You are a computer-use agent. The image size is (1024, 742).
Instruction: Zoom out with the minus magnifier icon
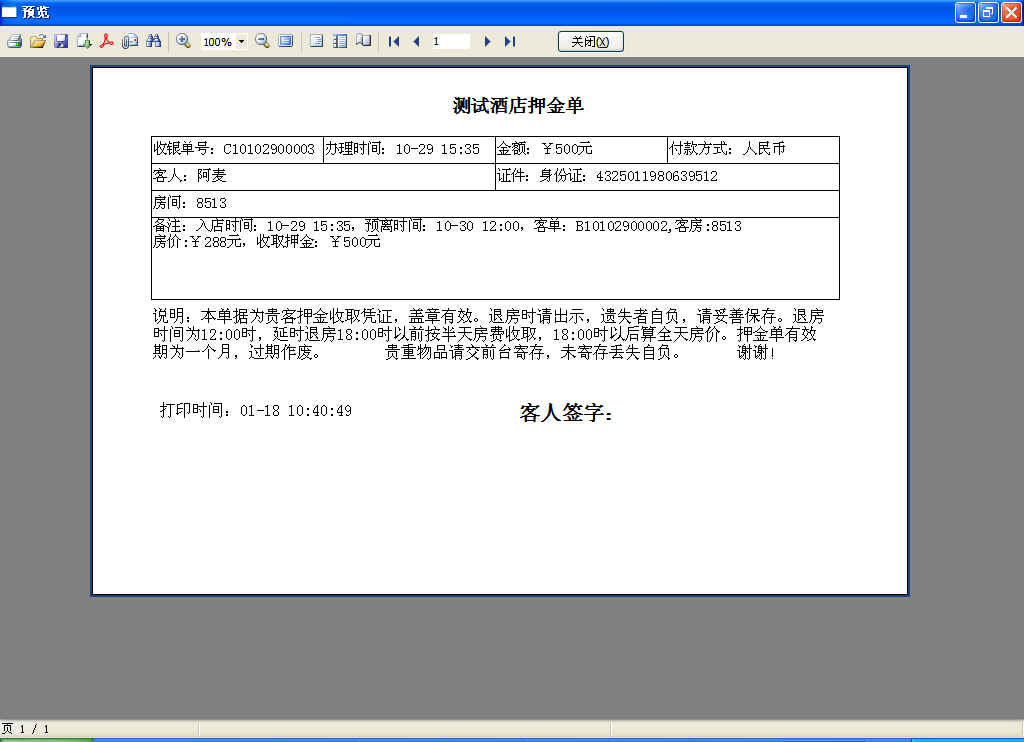(263, 41)
